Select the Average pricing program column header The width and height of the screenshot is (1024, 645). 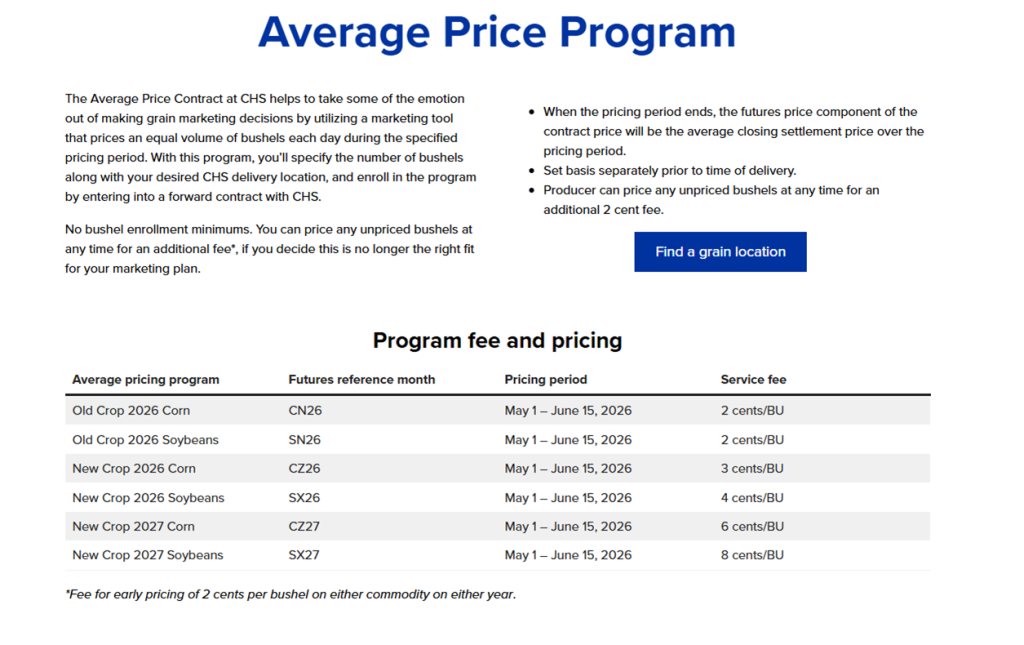[146, 380]
